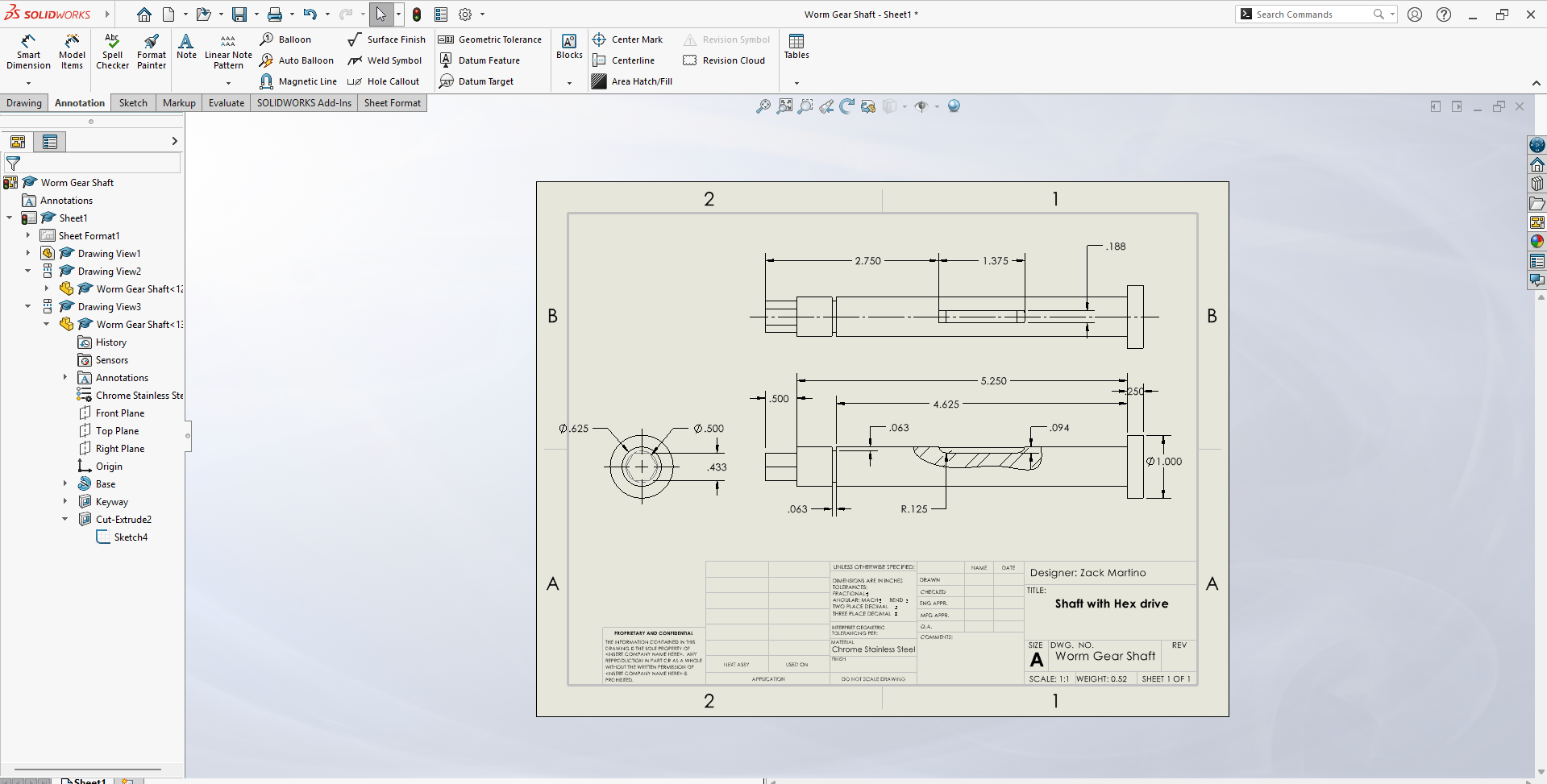
Task: Click the Search Commands field
Action: (1314, 15)
